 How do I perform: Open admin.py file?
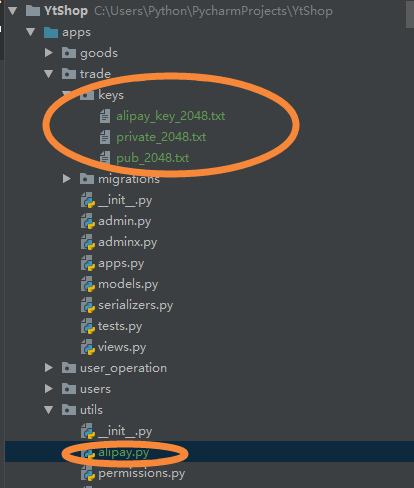coord(125,221)
